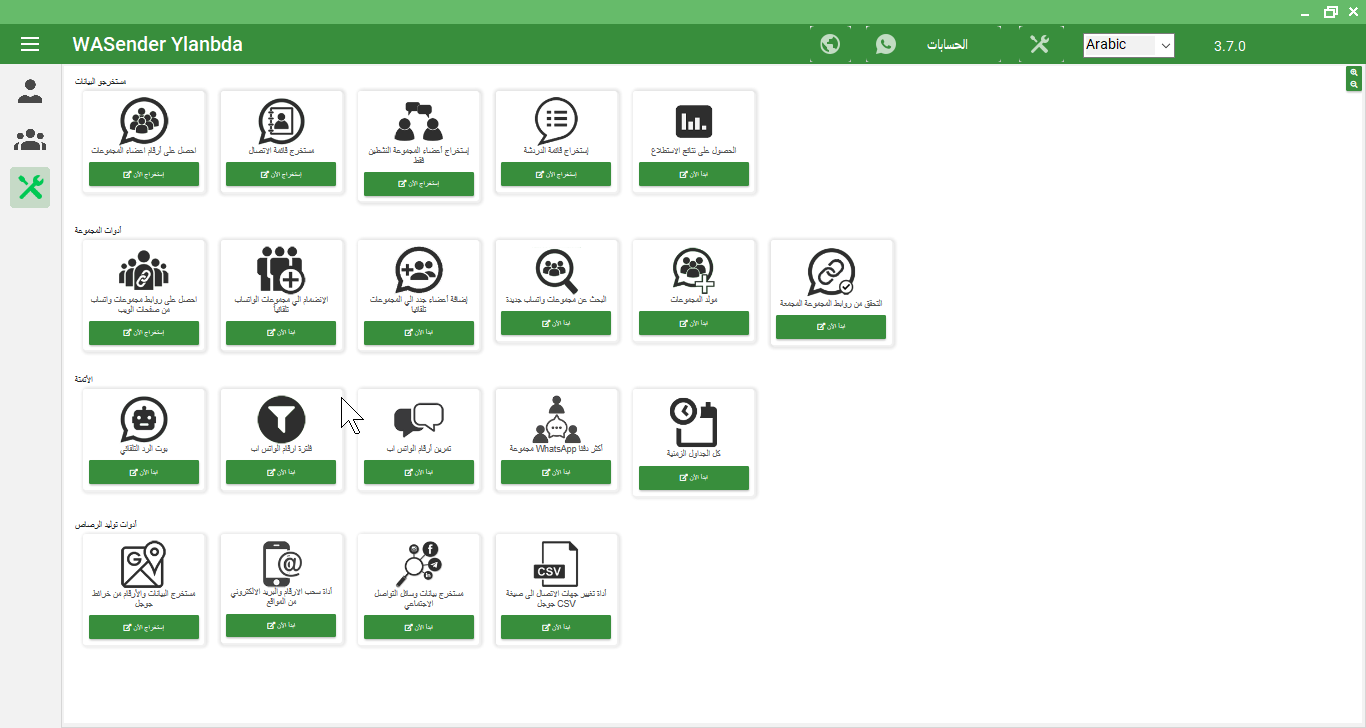
Task: Click the add new group members icon
Action: (x=419, y=270)
